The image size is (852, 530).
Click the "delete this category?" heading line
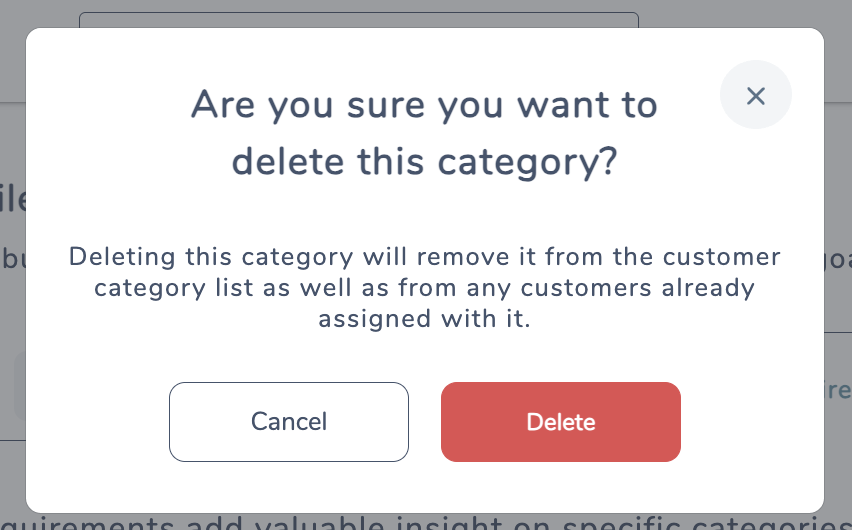(x=424, y=163)
